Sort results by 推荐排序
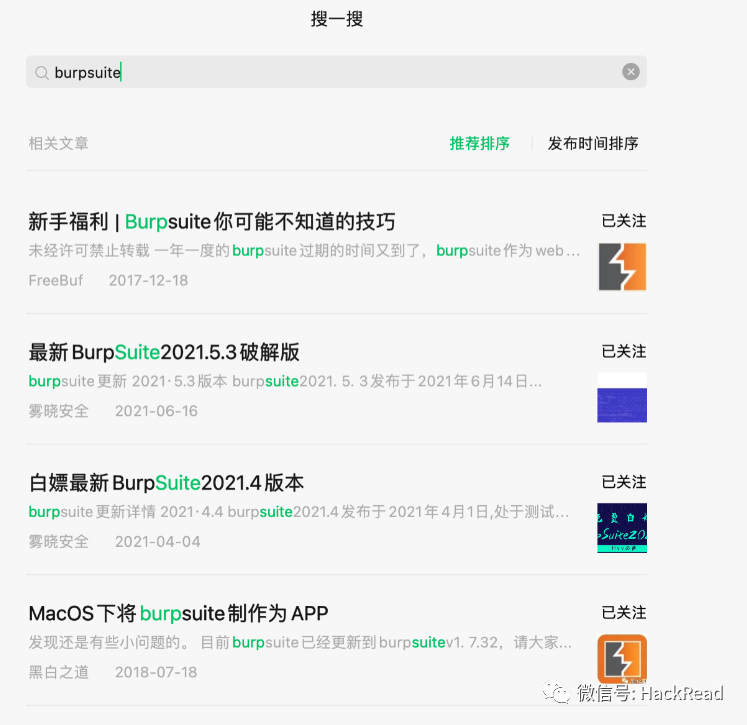The width and height of the screenshot is (747, 725). (x=479, y=143)
